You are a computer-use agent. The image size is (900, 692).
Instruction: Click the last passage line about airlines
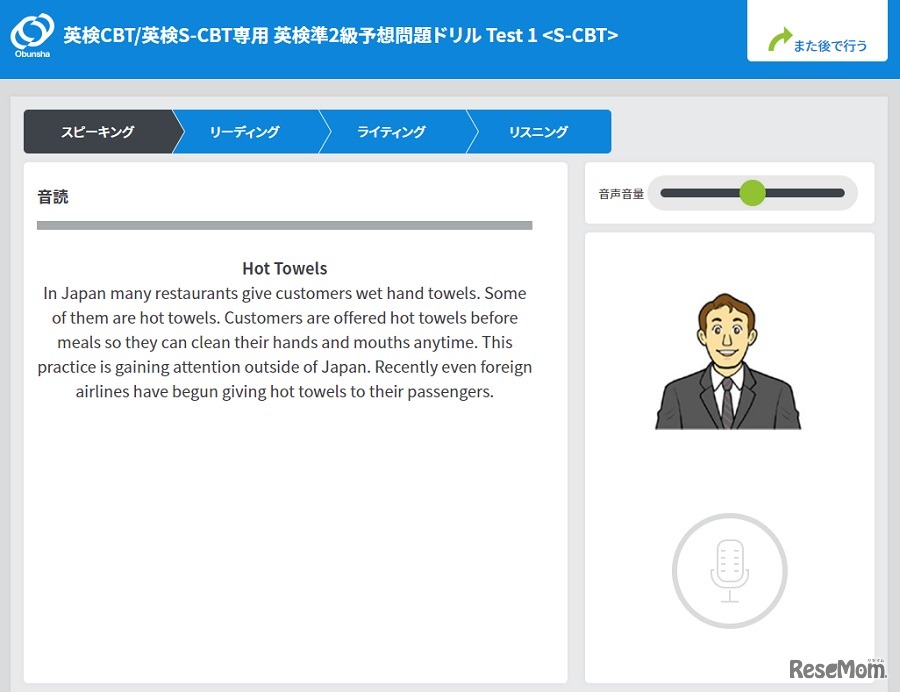(x=284, y=391)
